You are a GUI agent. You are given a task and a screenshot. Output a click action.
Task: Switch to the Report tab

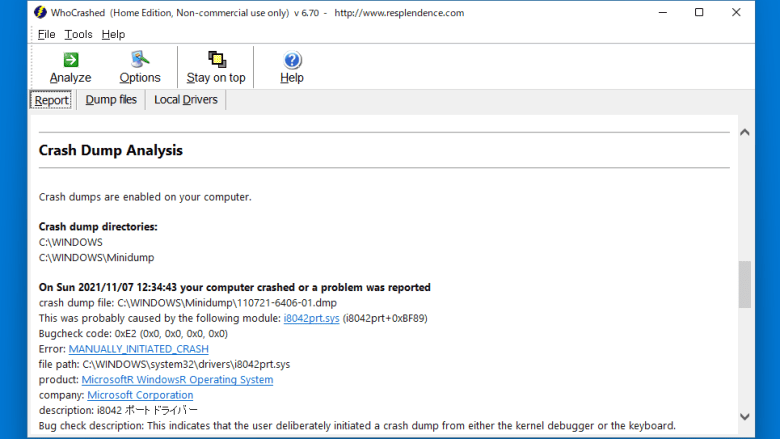[51, 100]
